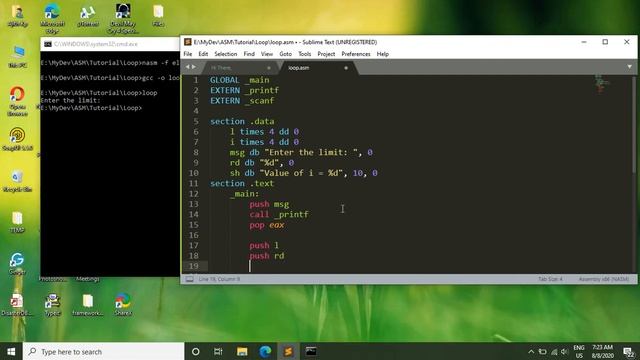Open the Selection menu
Screen dimensions: 640x360
226,54
